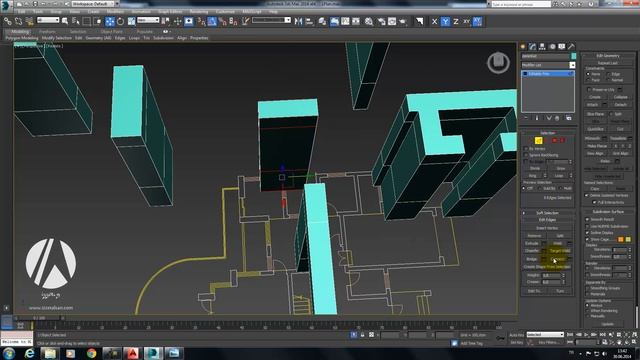Expand the Soft Selection rollout
640x360 pixels.
547,213
